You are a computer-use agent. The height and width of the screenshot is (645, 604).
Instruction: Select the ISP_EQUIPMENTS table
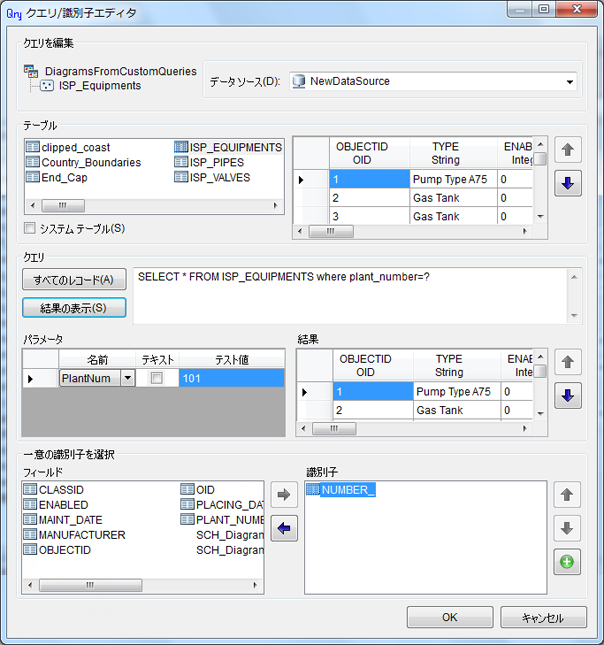(235, 147)
